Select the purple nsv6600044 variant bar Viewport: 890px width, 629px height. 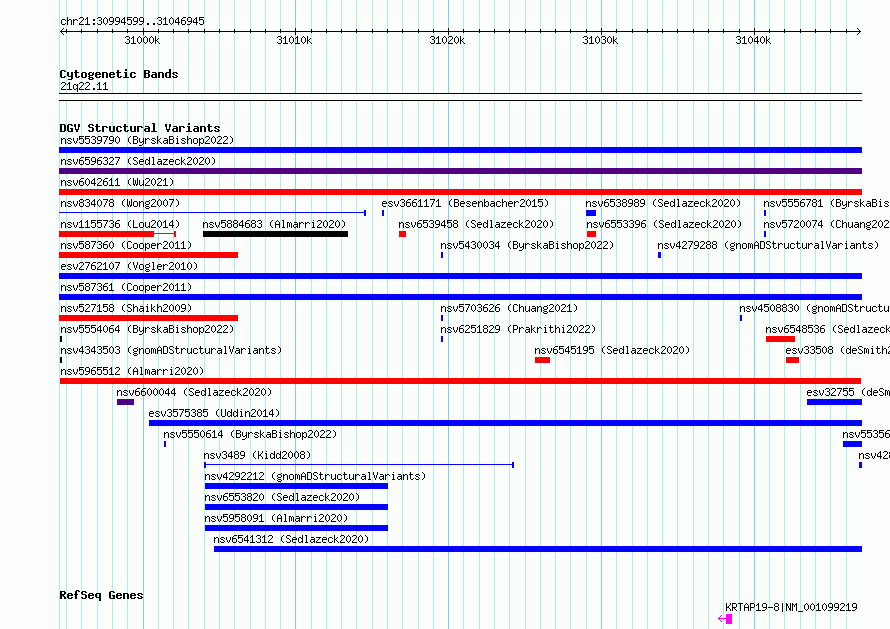tap(125, 402)
